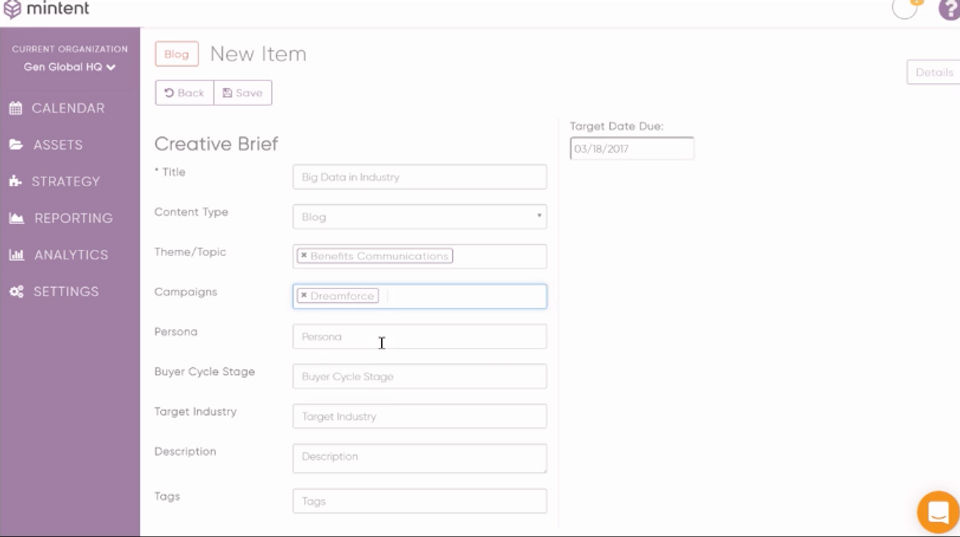
Task: Click the assets folder icon
Action: [16, 145]
